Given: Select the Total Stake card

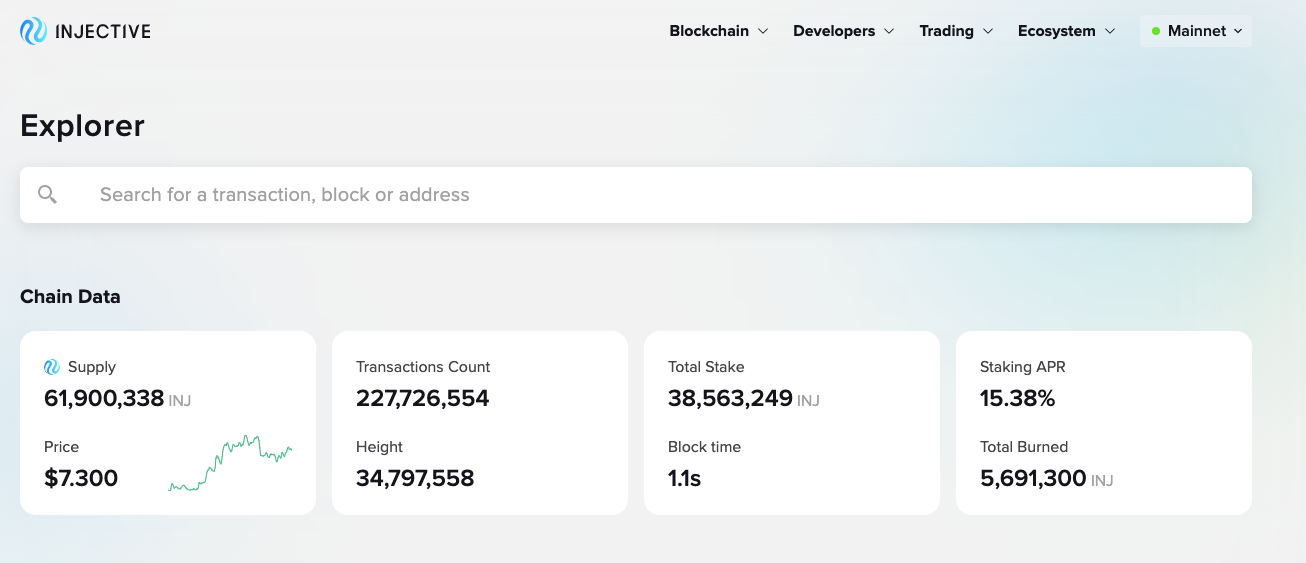Looking at the screenshot, I should tap(792, 423).
